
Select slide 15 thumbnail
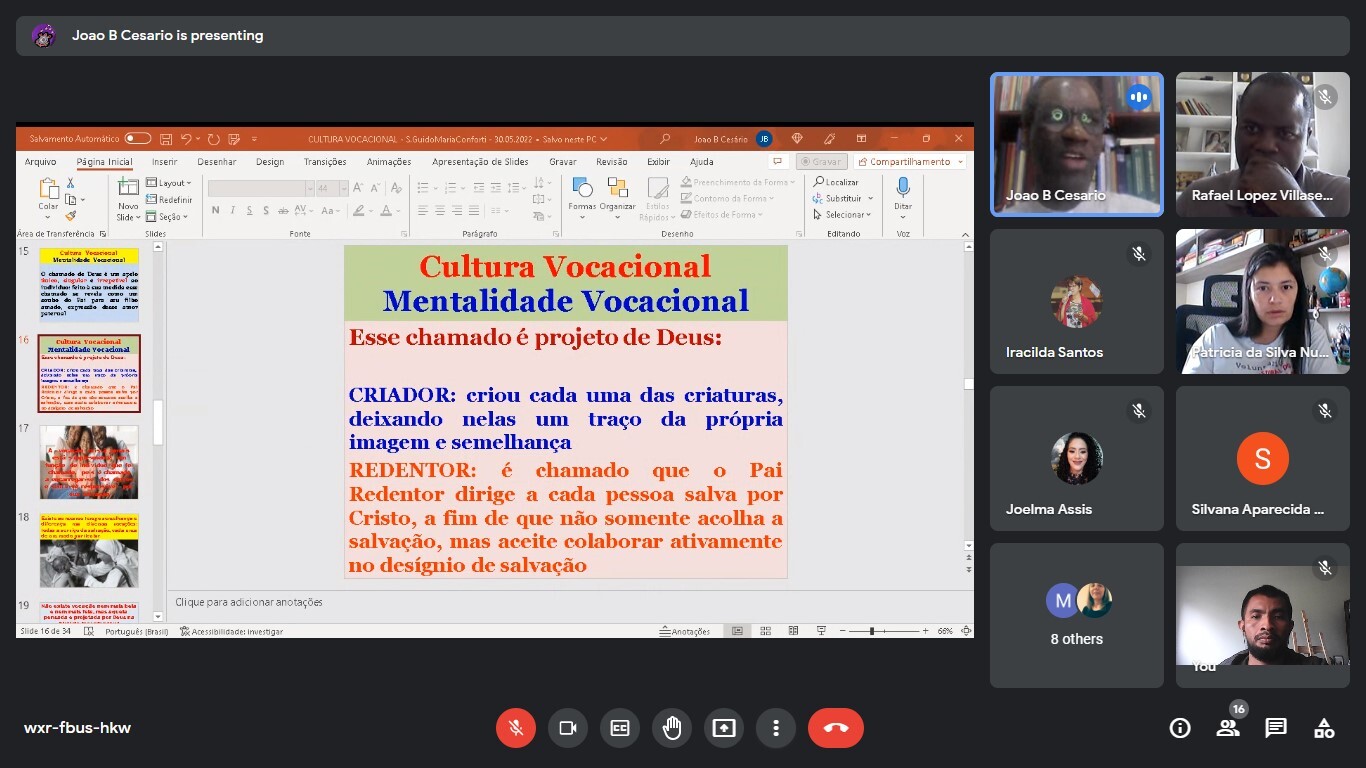[x=89, y=285]
